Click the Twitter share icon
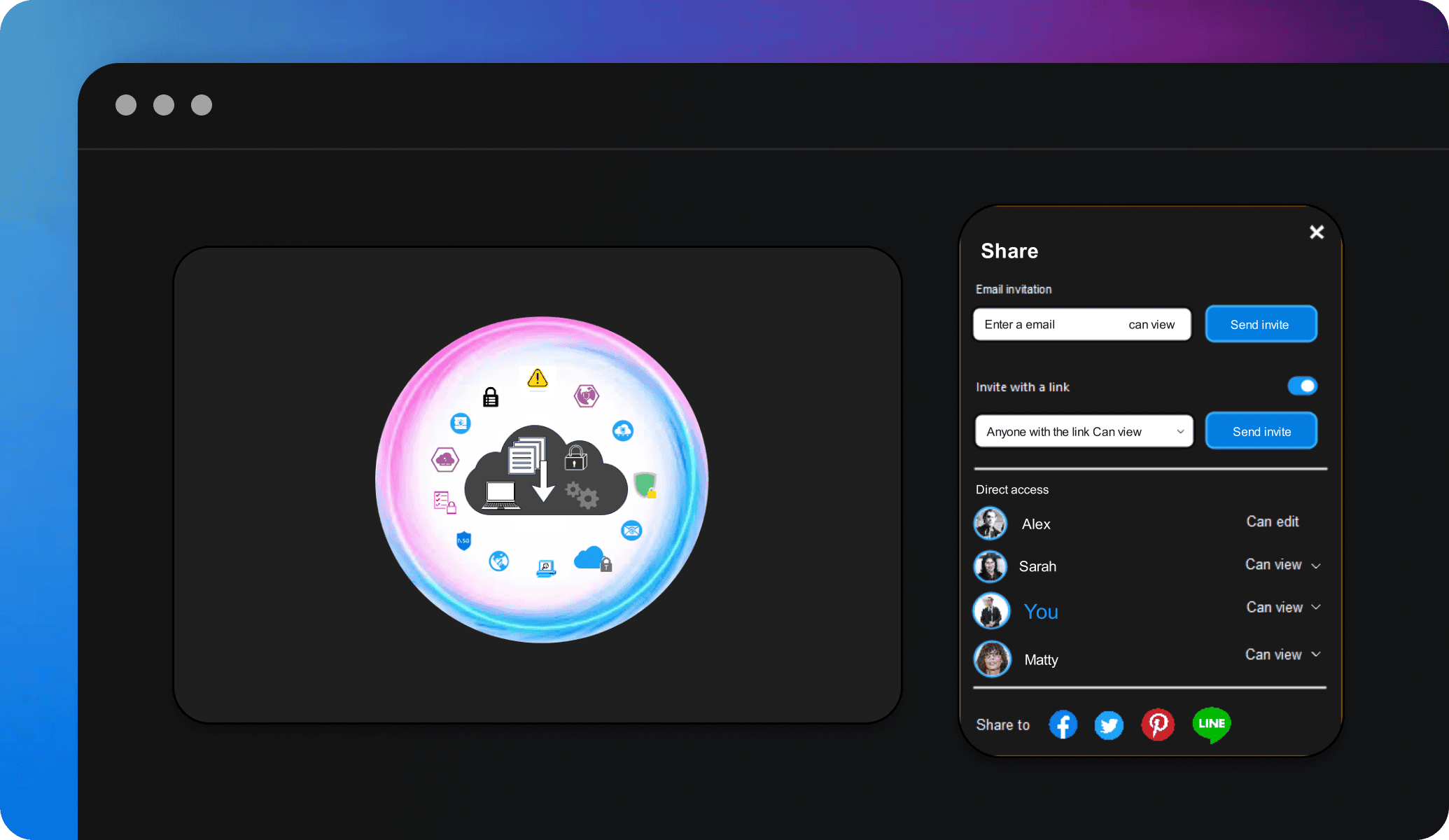The height and width of the screenshot is (840, 1449). [1108, 724]
